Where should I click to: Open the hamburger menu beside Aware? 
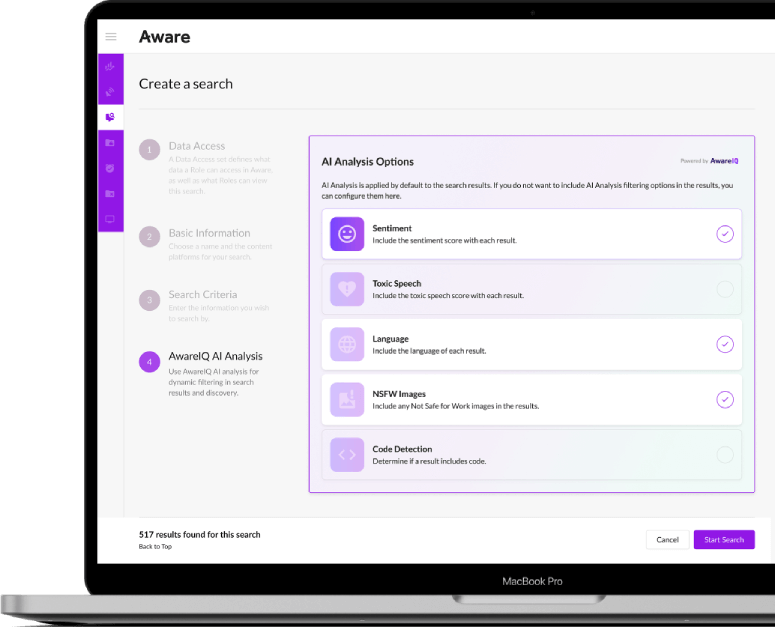(111, 37)
